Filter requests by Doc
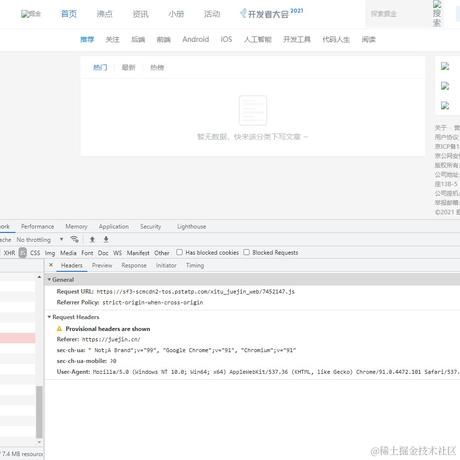This screenshot has height=460, width=460. 103,253
